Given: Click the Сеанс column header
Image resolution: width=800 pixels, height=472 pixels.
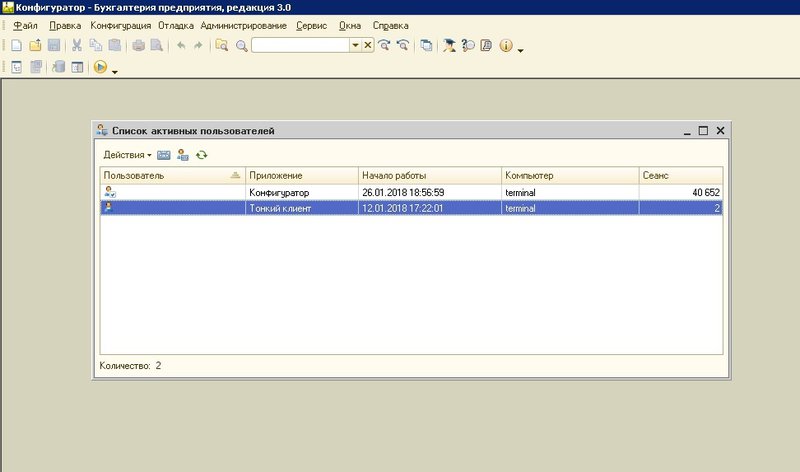Looking at the screenshot, I should click(x=681, y=176).
